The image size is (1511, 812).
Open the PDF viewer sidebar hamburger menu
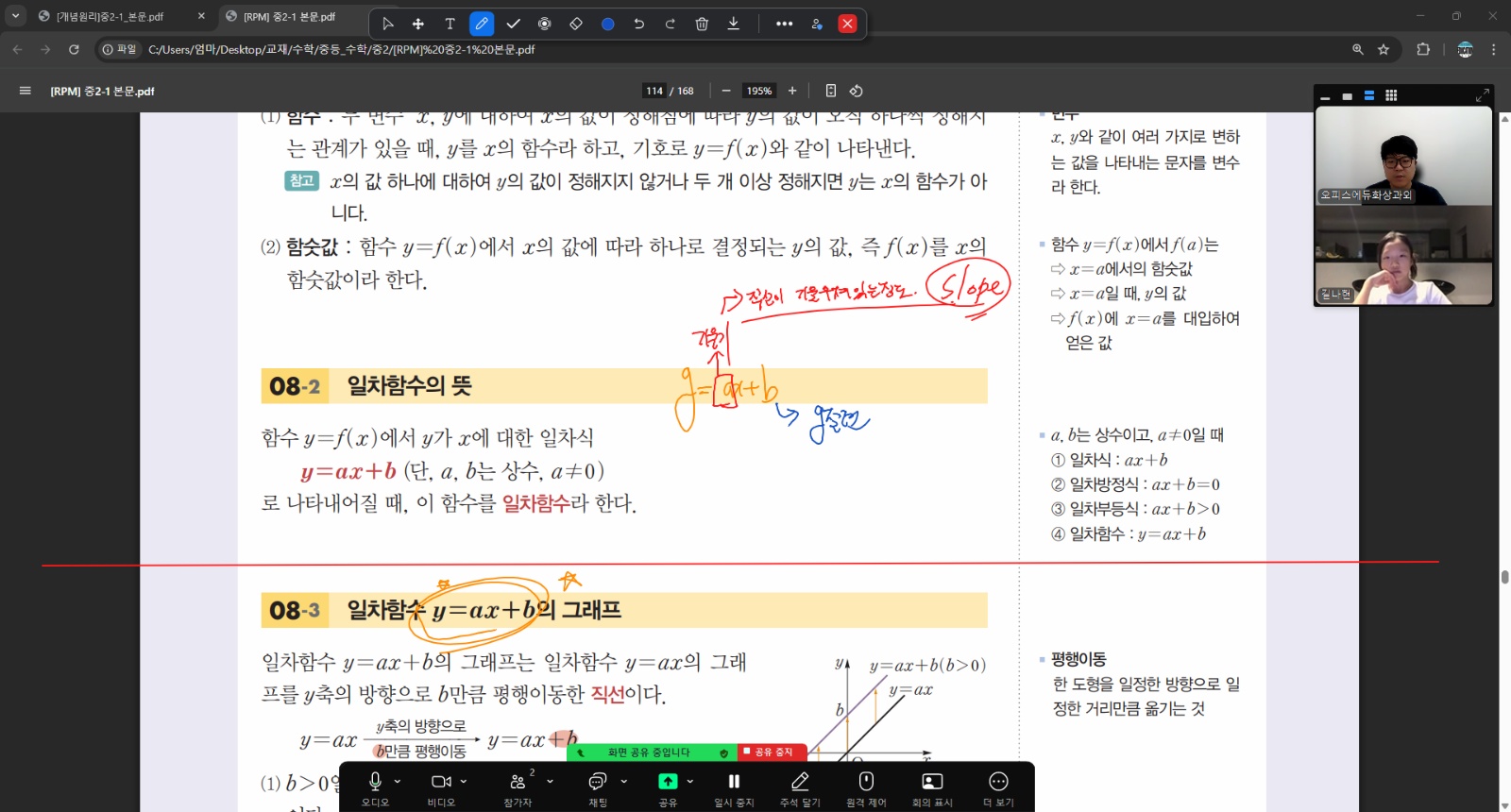[x=25, y=91]
